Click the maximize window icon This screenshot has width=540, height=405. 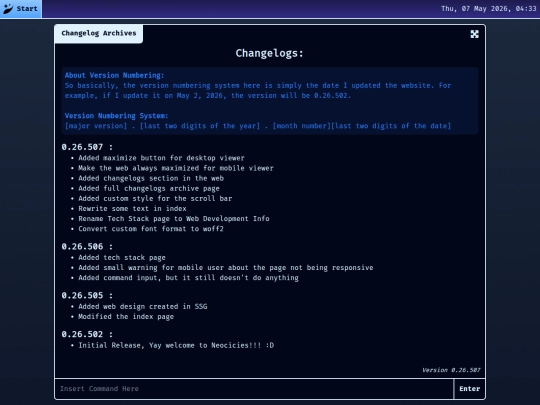click(474, 34)
